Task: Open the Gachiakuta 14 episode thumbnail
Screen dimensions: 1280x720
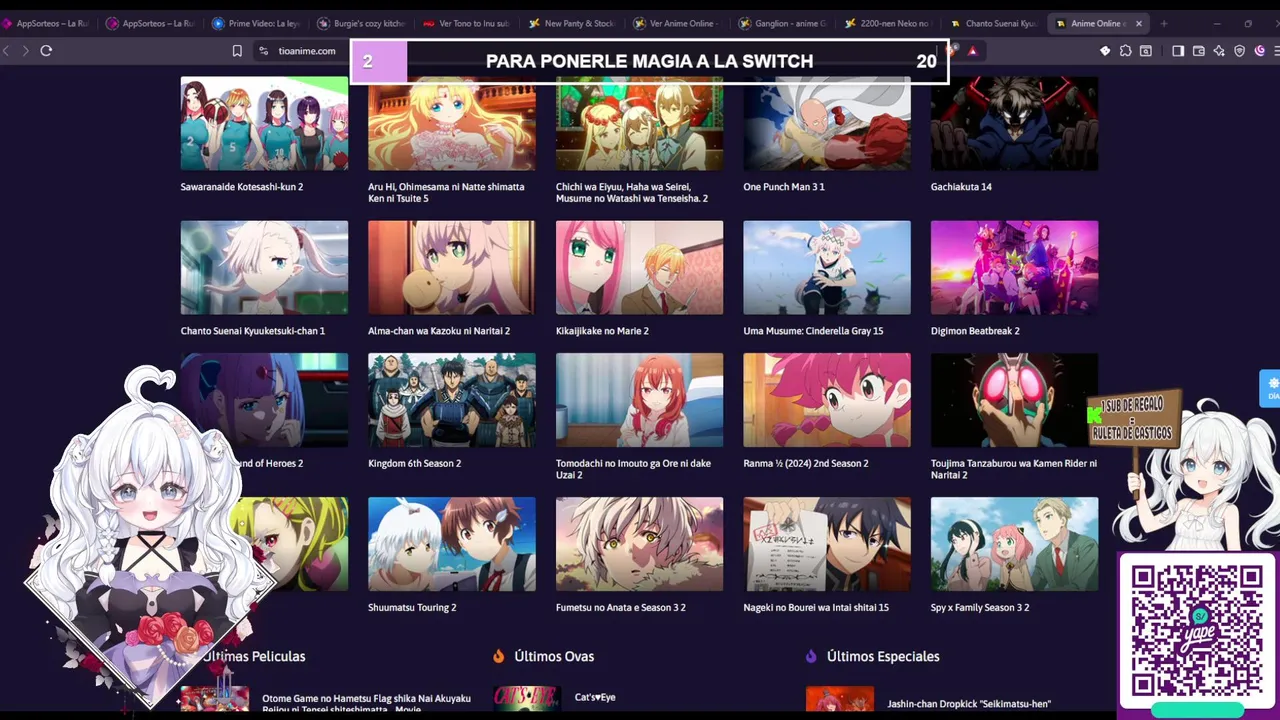Action: (1014, 123)
